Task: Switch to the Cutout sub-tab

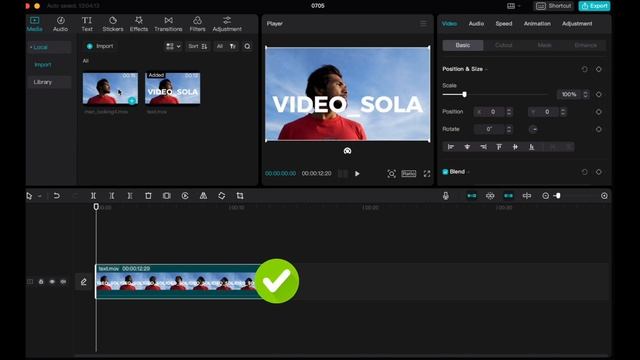Action: coord(504,45)
